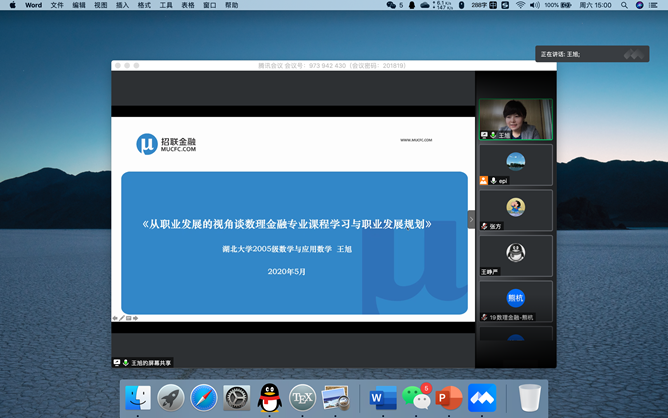Open Microsoft Word in the Dock
Screen dimensions: 668x418
383,398
